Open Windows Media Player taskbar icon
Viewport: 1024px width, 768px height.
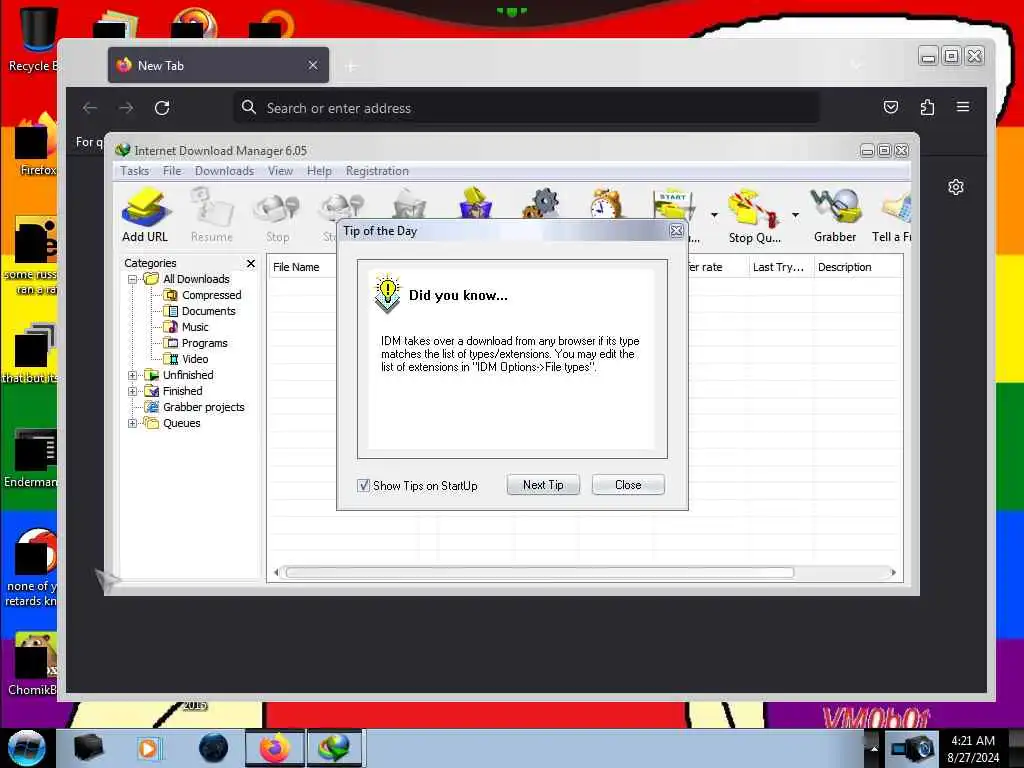(x=149, y=748)
